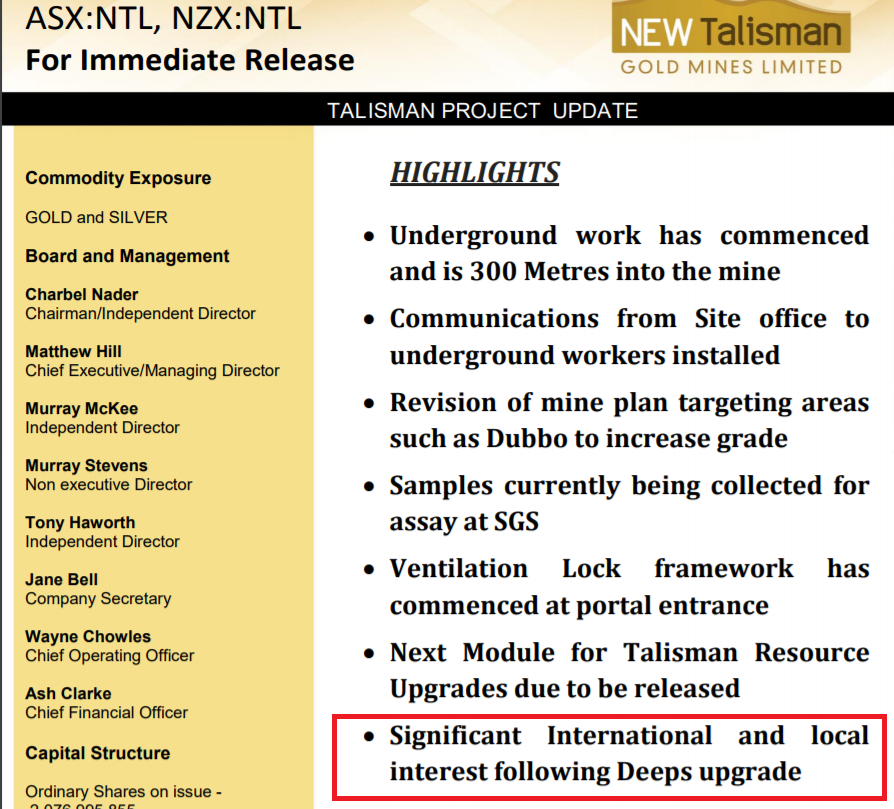Select the name "Wayne Chowles"
894x809 pixels.
88,636
